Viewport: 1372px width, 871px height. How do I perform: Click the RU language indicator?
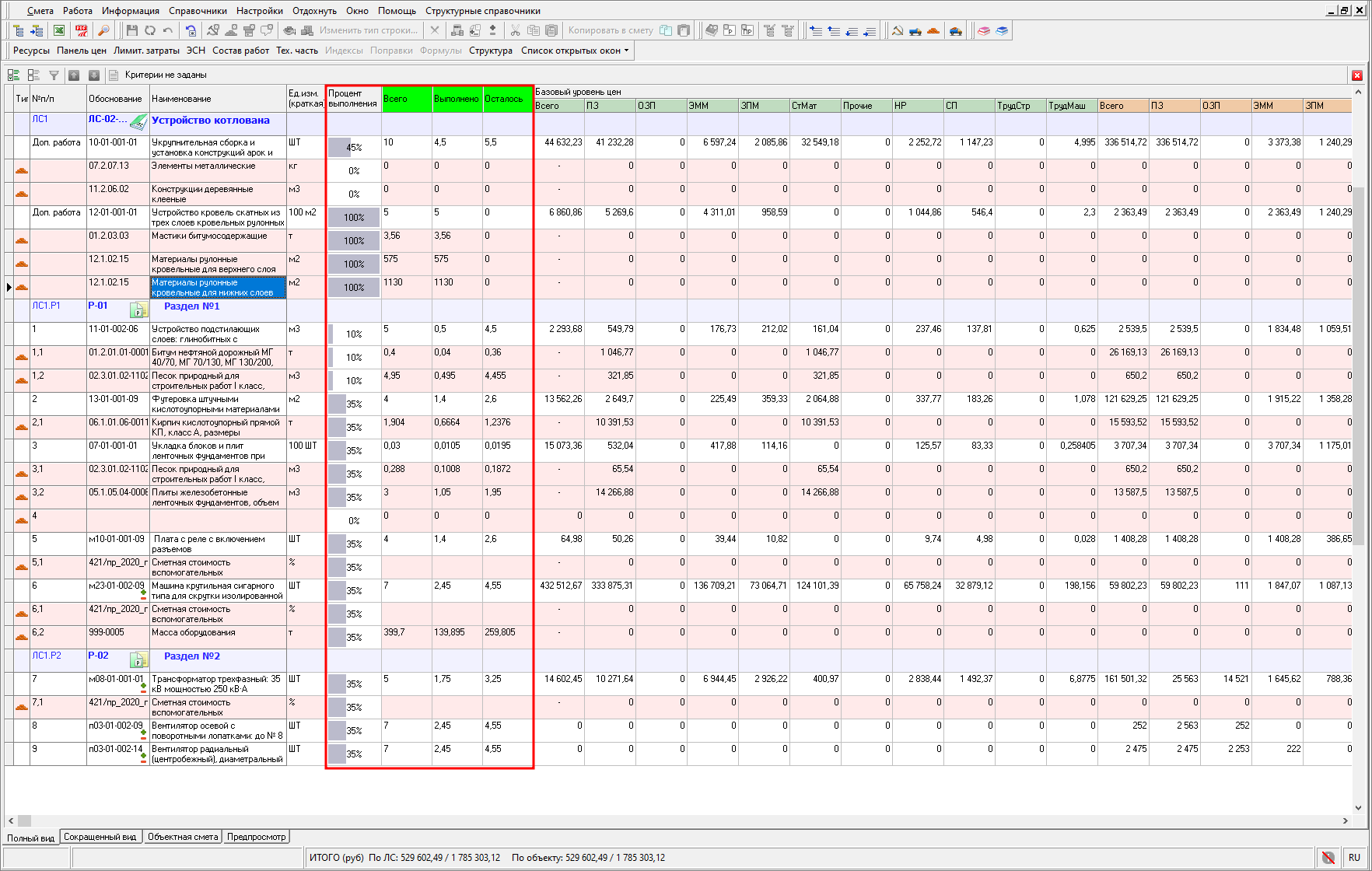[x=1355, y=858]
